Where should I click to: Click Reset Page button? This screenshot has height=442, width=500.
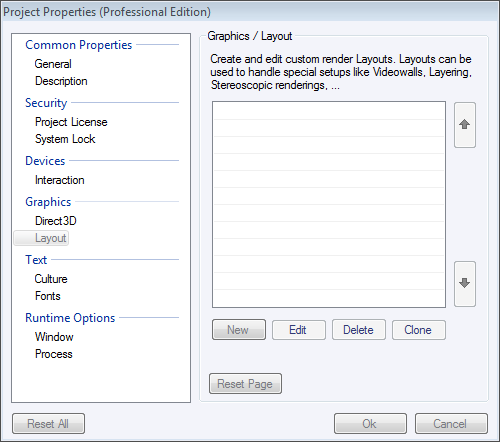[x=245, y=384]
